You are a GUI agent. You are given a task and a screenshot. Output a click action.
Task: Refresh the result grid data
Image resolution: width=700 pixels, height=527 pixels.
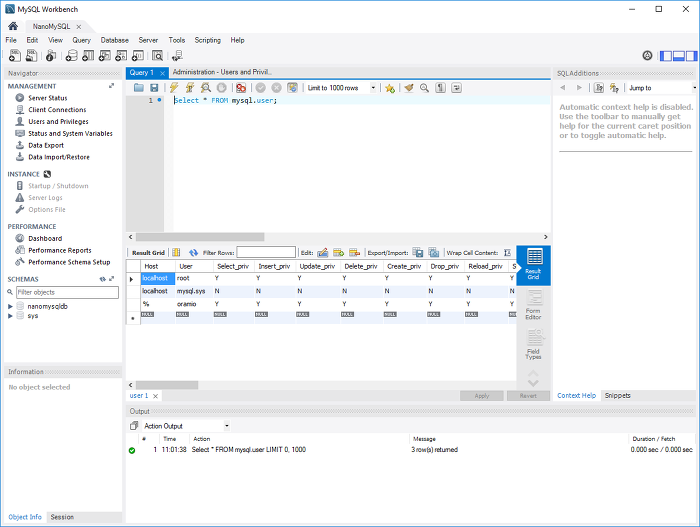193,253
